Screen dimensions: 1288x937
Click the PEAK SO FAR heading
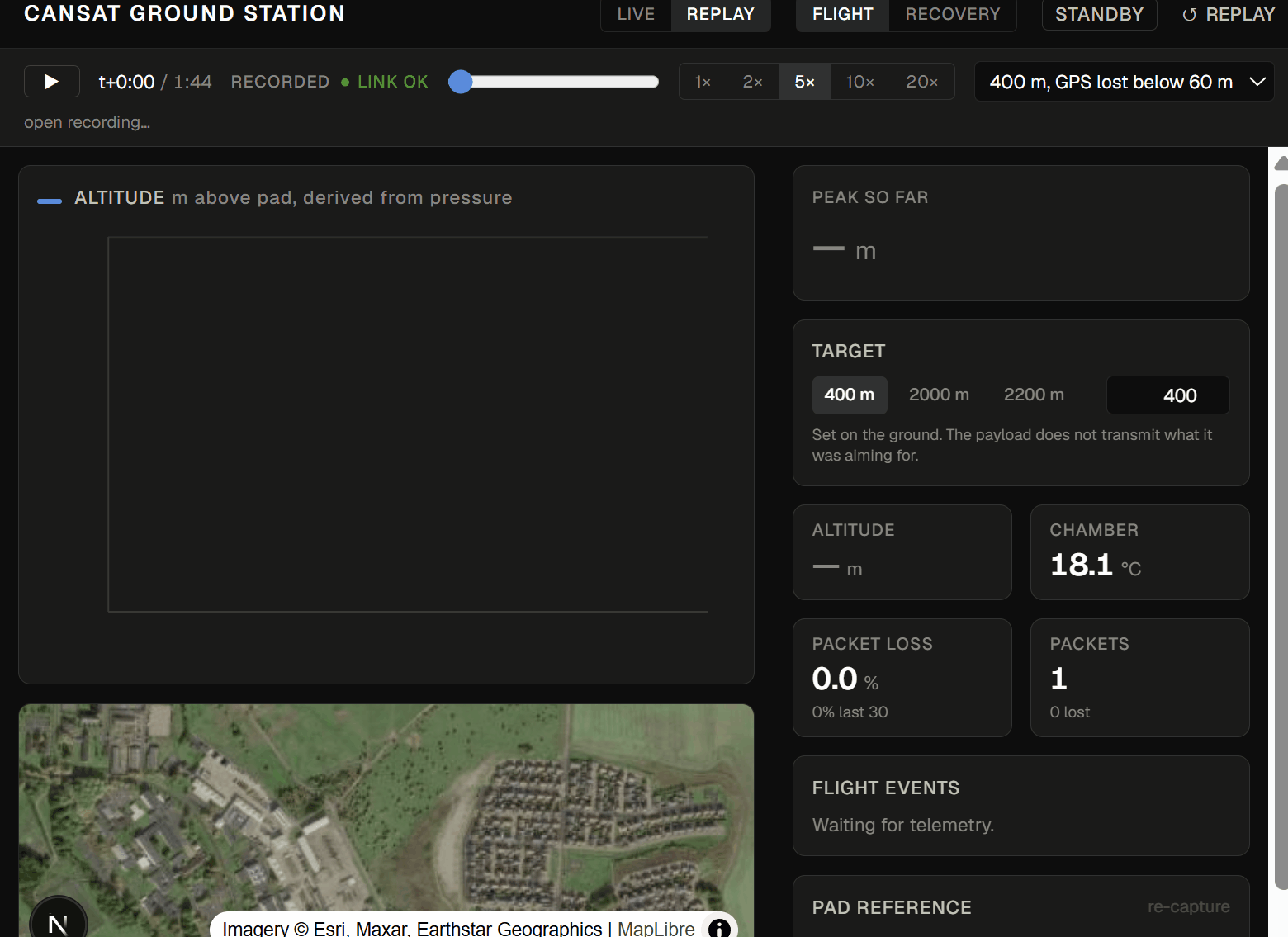point(870,197)
